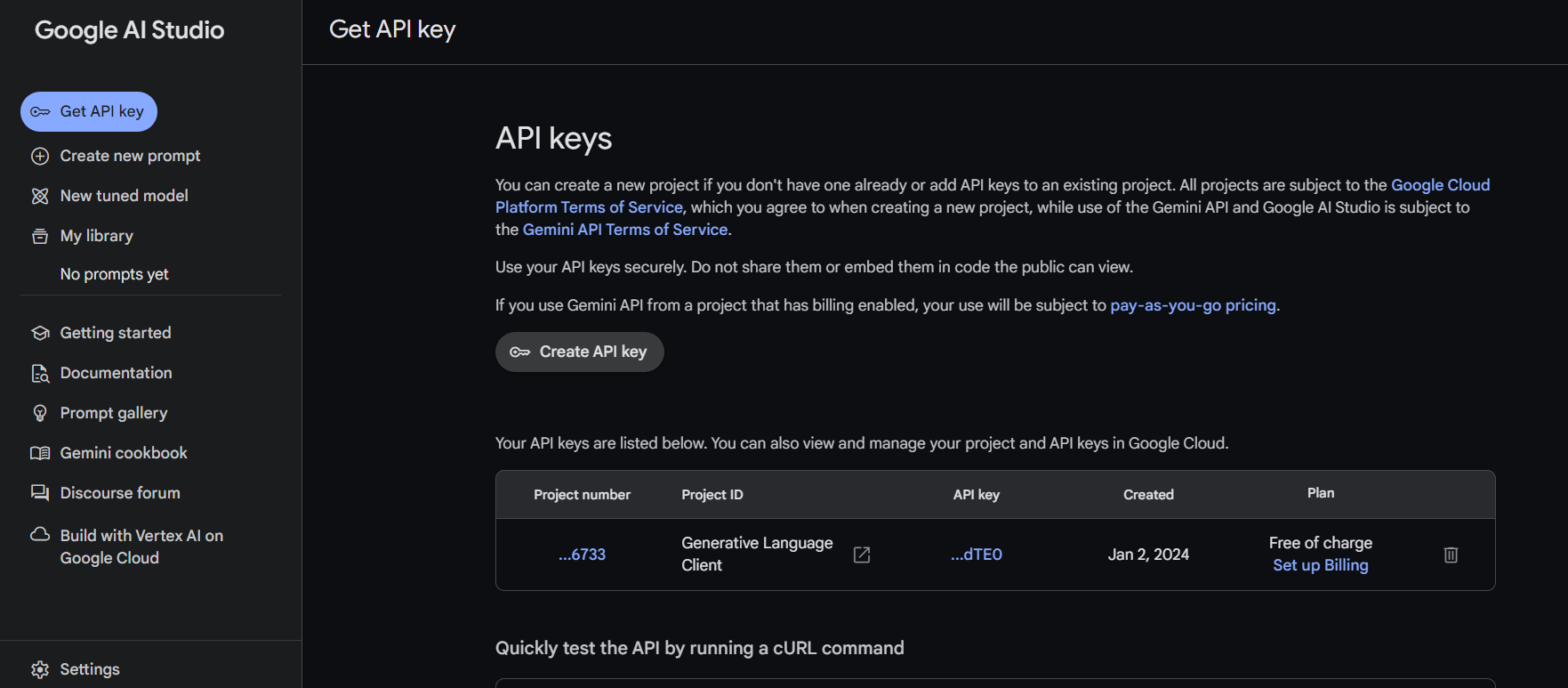This screenshot has height=688, width=1568.
Task: Open My library section
Action: click(97, 236)
